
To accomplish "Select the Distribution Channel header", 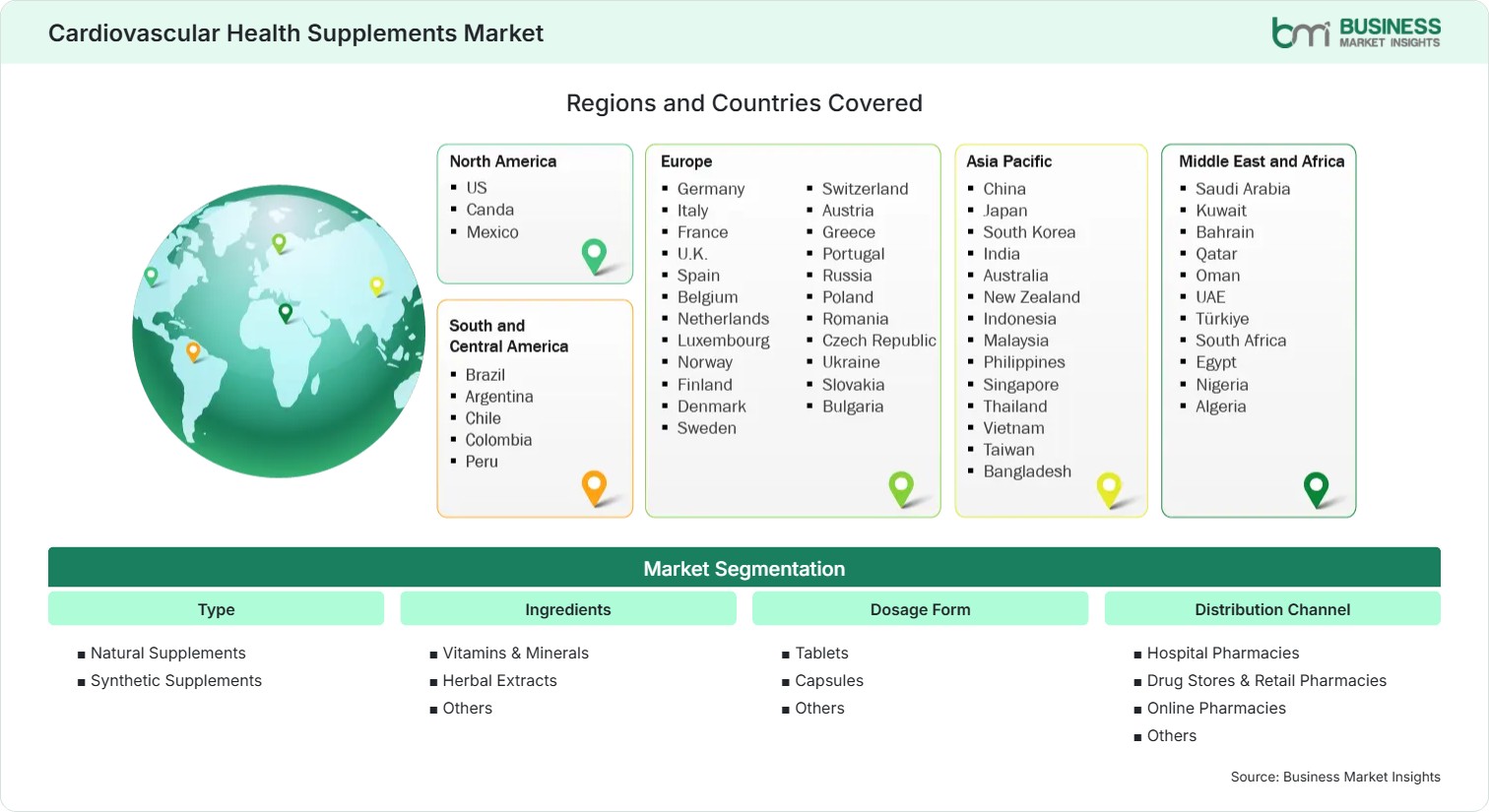I will click(1272, 609).
